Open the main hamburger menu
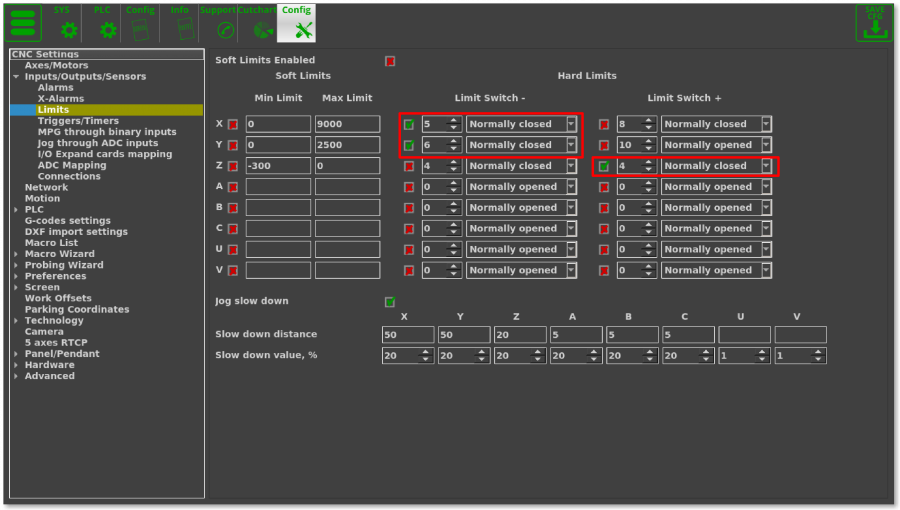This screenshot has width=900, height=510. tap(22, 22)
